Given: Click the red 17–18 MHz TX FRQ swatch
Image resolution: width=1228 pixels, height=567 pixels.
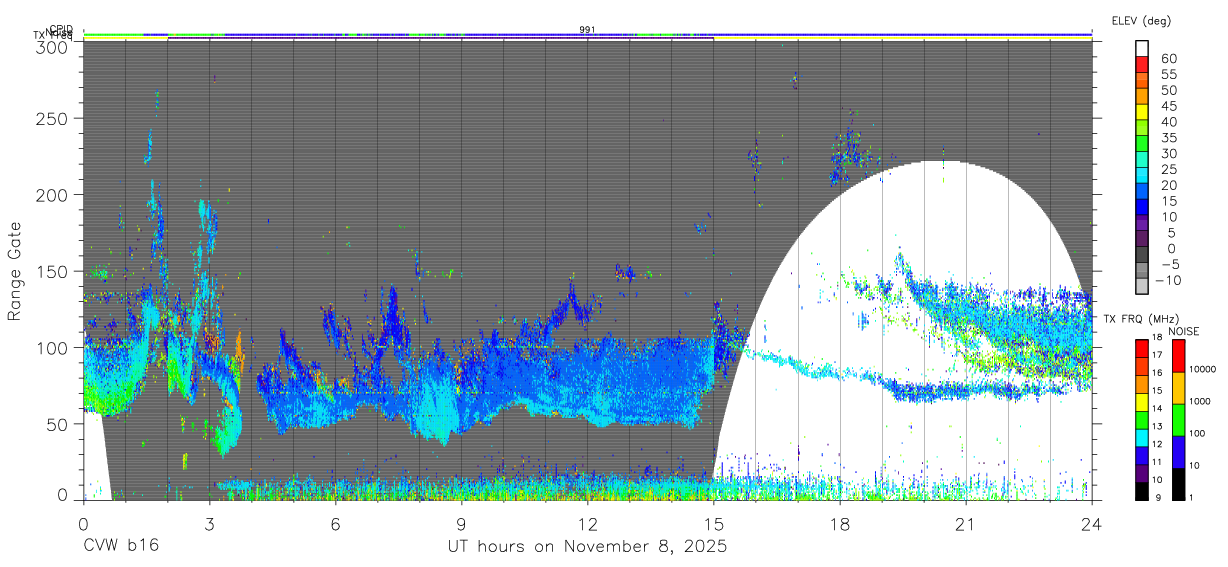Looking at the screenshot, I should point(1142,347).
